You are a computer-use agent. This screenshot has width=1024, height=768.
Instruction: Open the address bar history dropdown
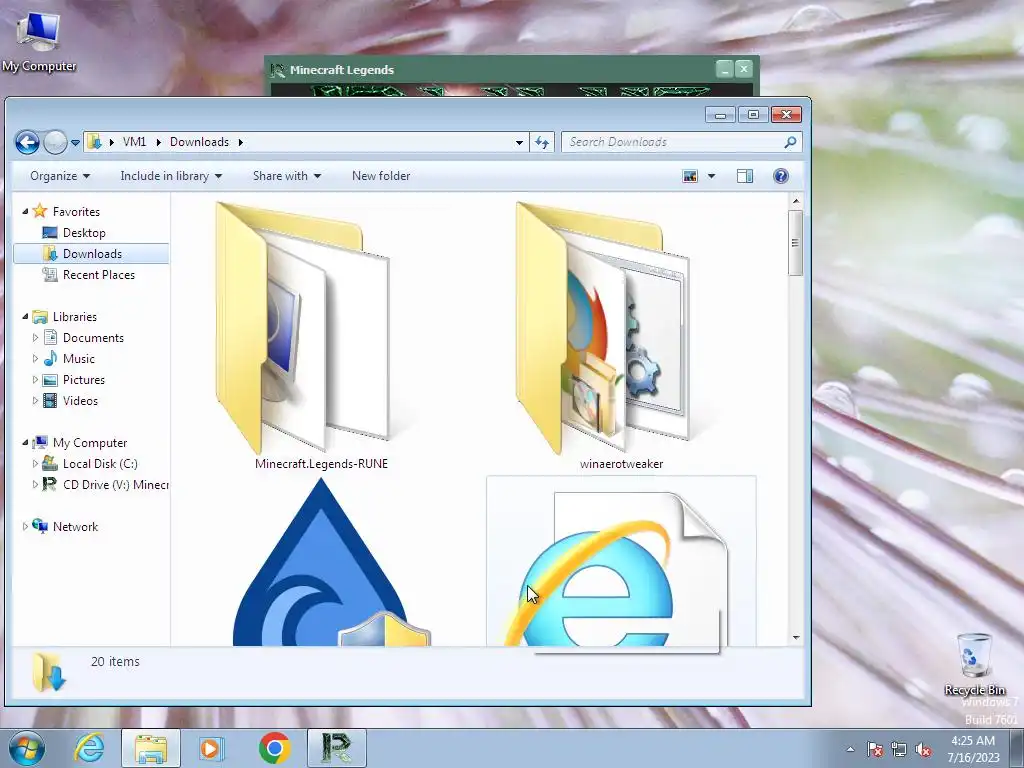point(519,142)
